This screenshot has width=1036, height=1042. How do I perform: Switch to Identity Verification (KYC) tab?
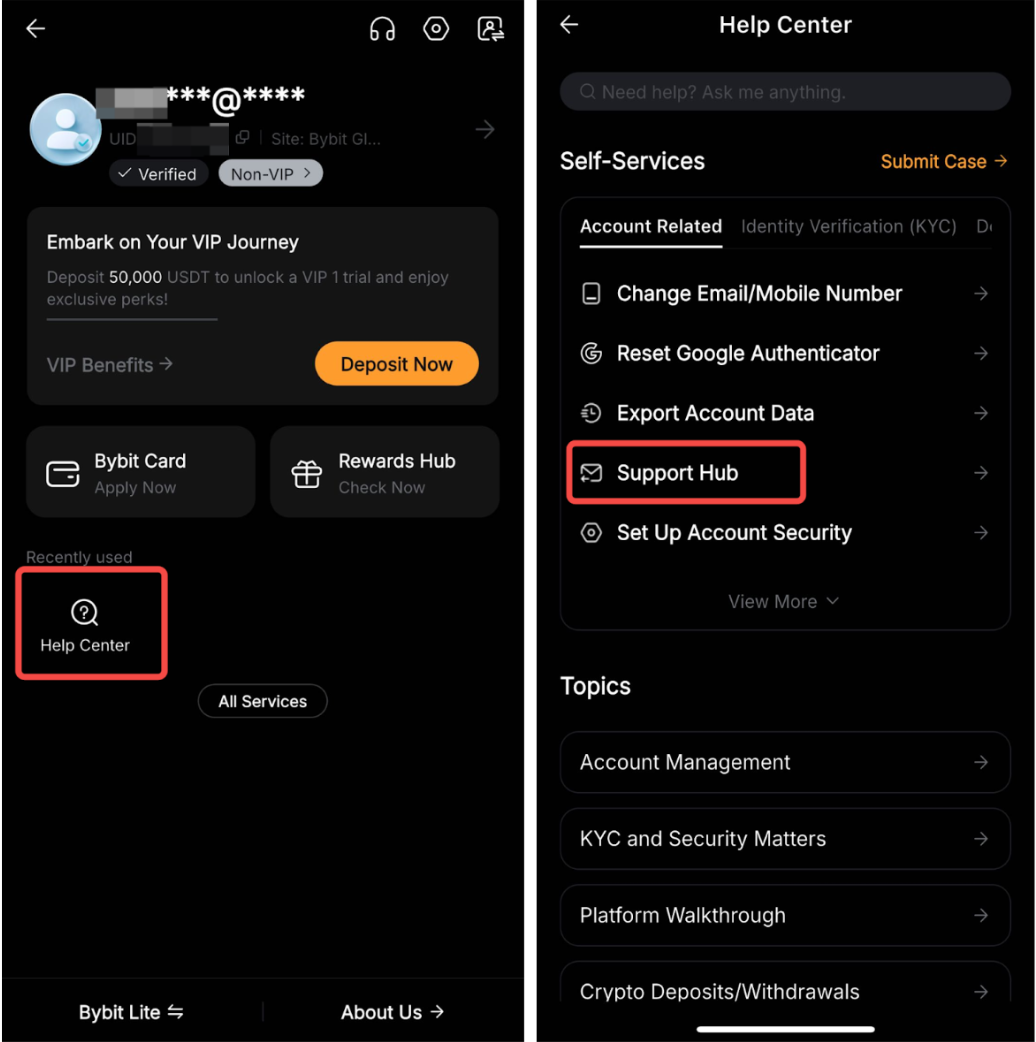click(x=849, y=227)
